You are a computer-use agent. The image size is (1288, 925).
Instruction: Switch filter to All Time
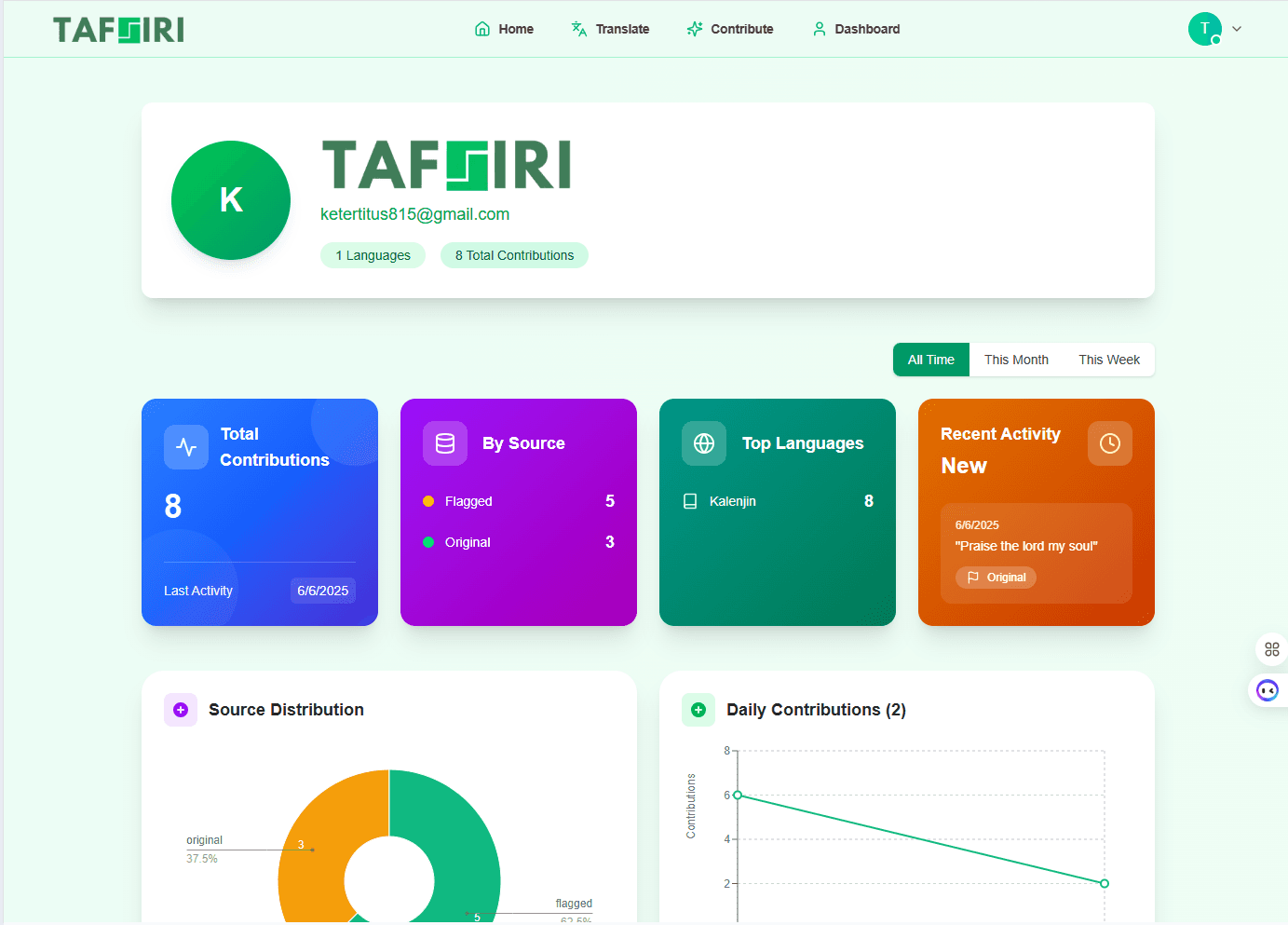(x=930, y=360)
